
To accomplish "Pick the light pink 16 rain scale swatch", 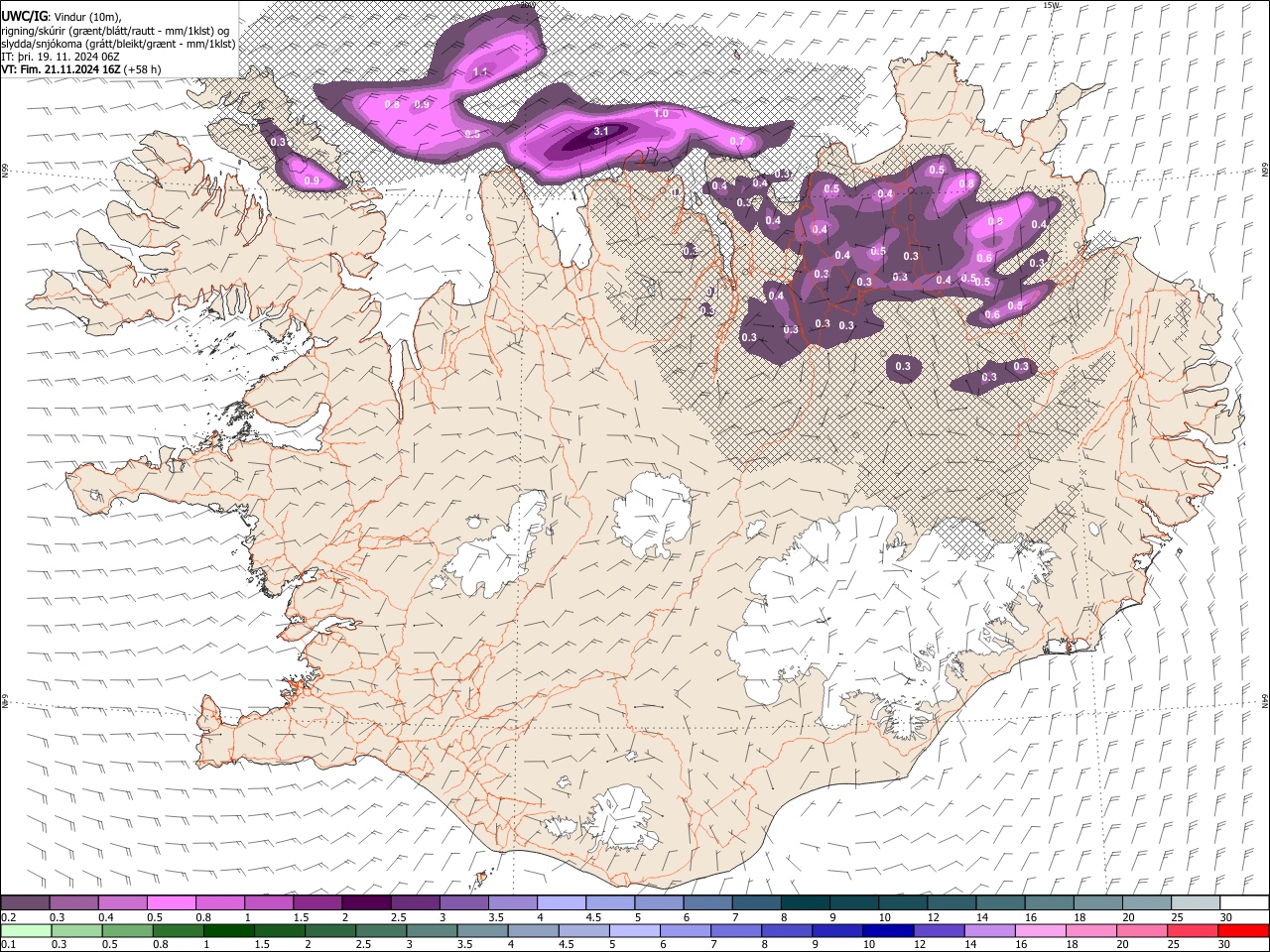I will [1039, 930].
